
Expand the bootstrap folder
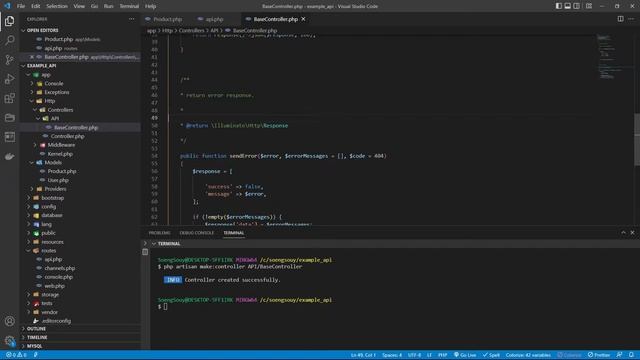click(x=52, y=198)
